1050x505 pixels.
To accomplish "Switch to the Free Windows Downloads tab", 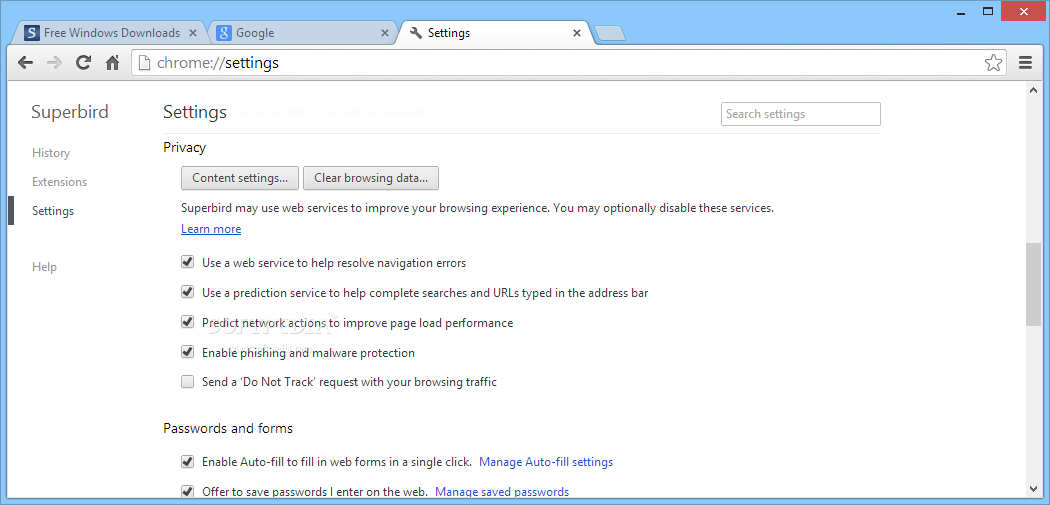I will [x=111, y=32].
